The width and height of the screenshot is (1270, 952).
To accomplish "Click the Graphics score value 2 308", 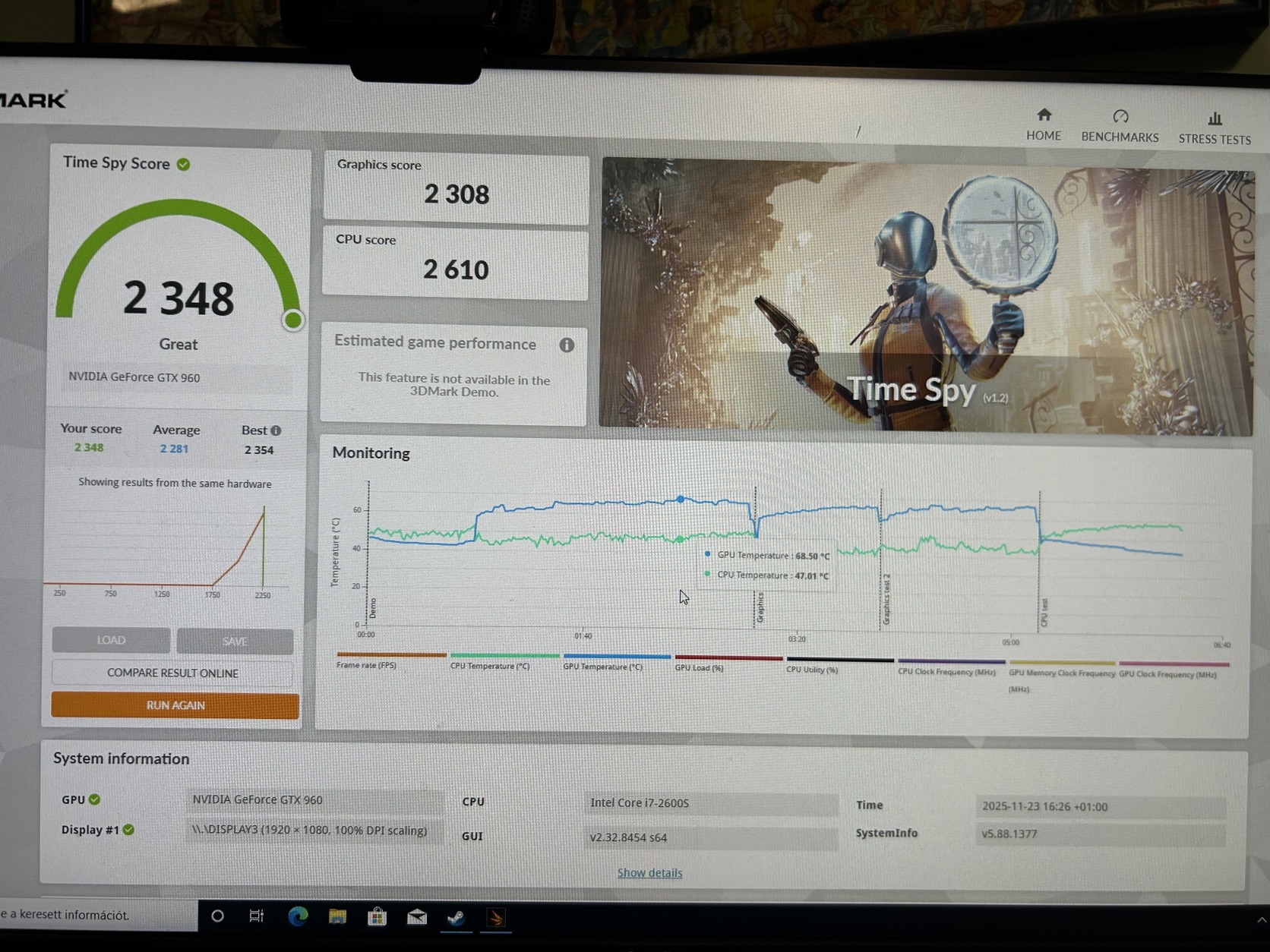I will point(457,194).
